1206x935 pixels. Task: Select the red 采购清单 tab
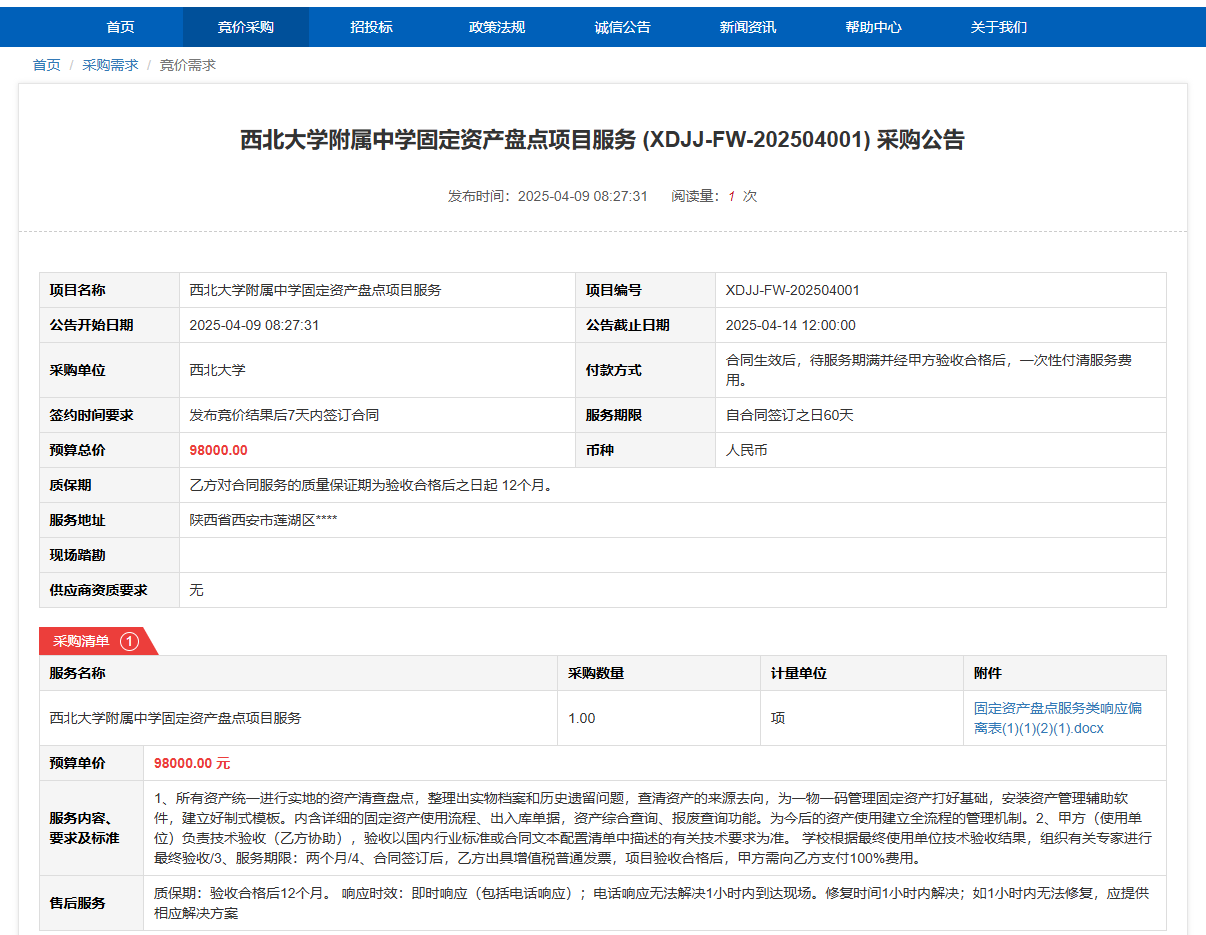tap(82, 641)
